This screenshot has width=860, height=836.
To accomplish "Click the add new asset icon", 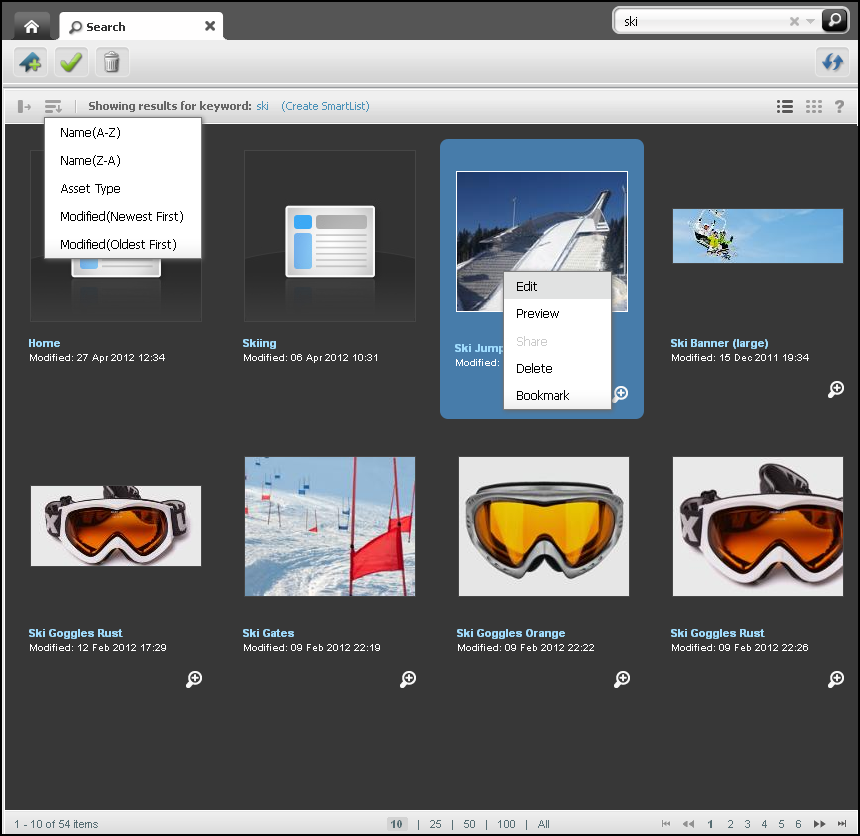I will click(x=30, y=62).
